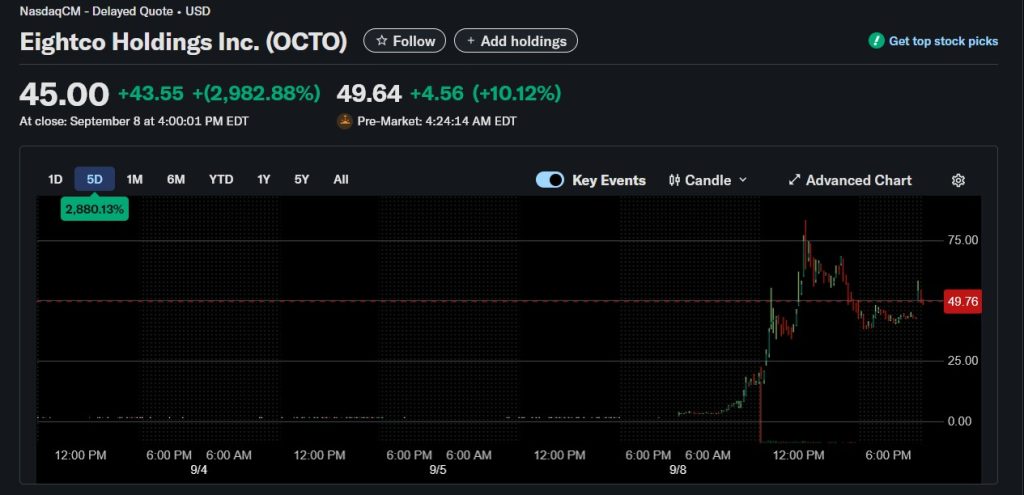The height and width of the screenshot is (495, 1024).
Task: Show the 5Y chart range
Action: click(x=301, y=180)
